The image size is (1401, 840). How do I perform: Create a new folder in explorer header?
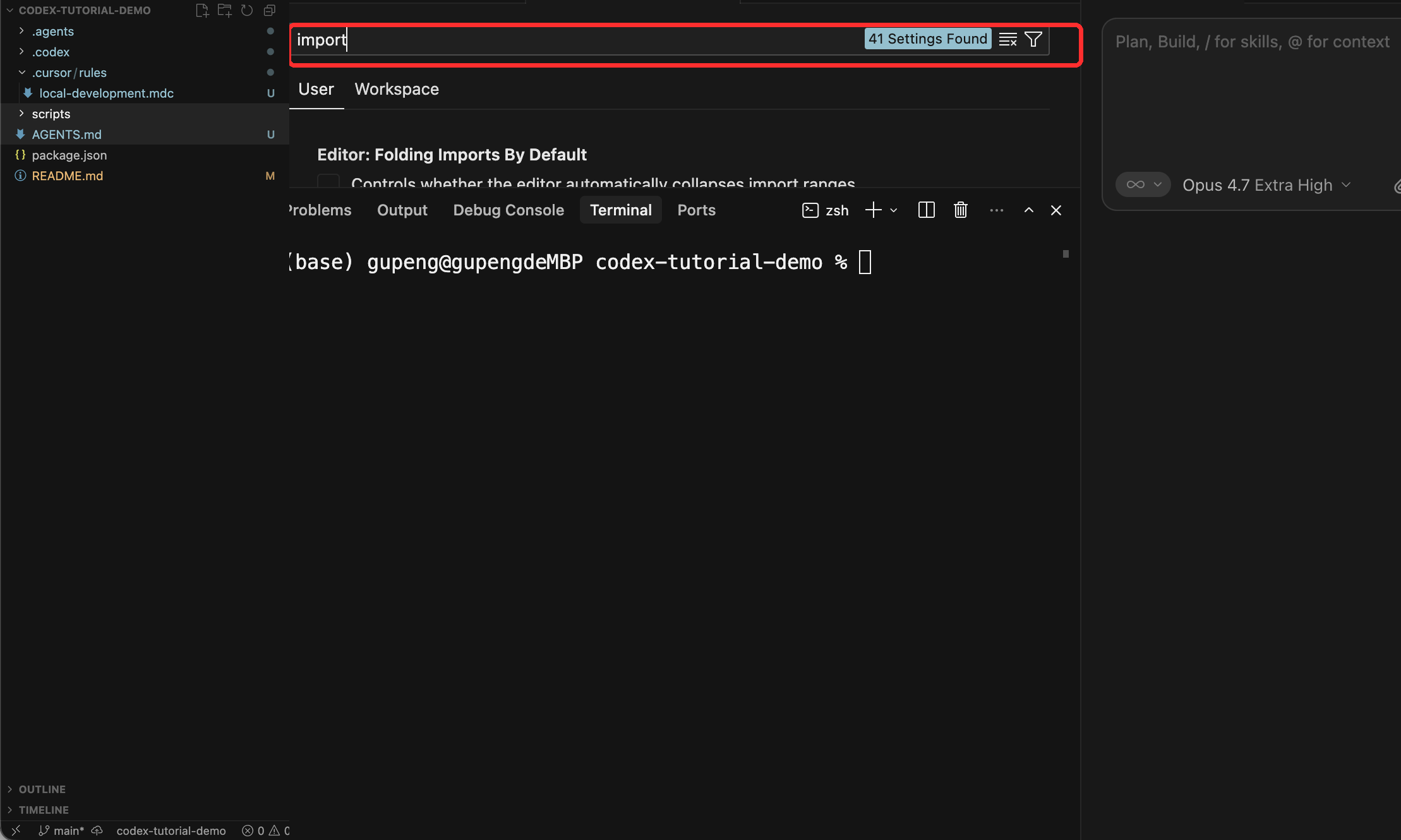tap(224, 10)
